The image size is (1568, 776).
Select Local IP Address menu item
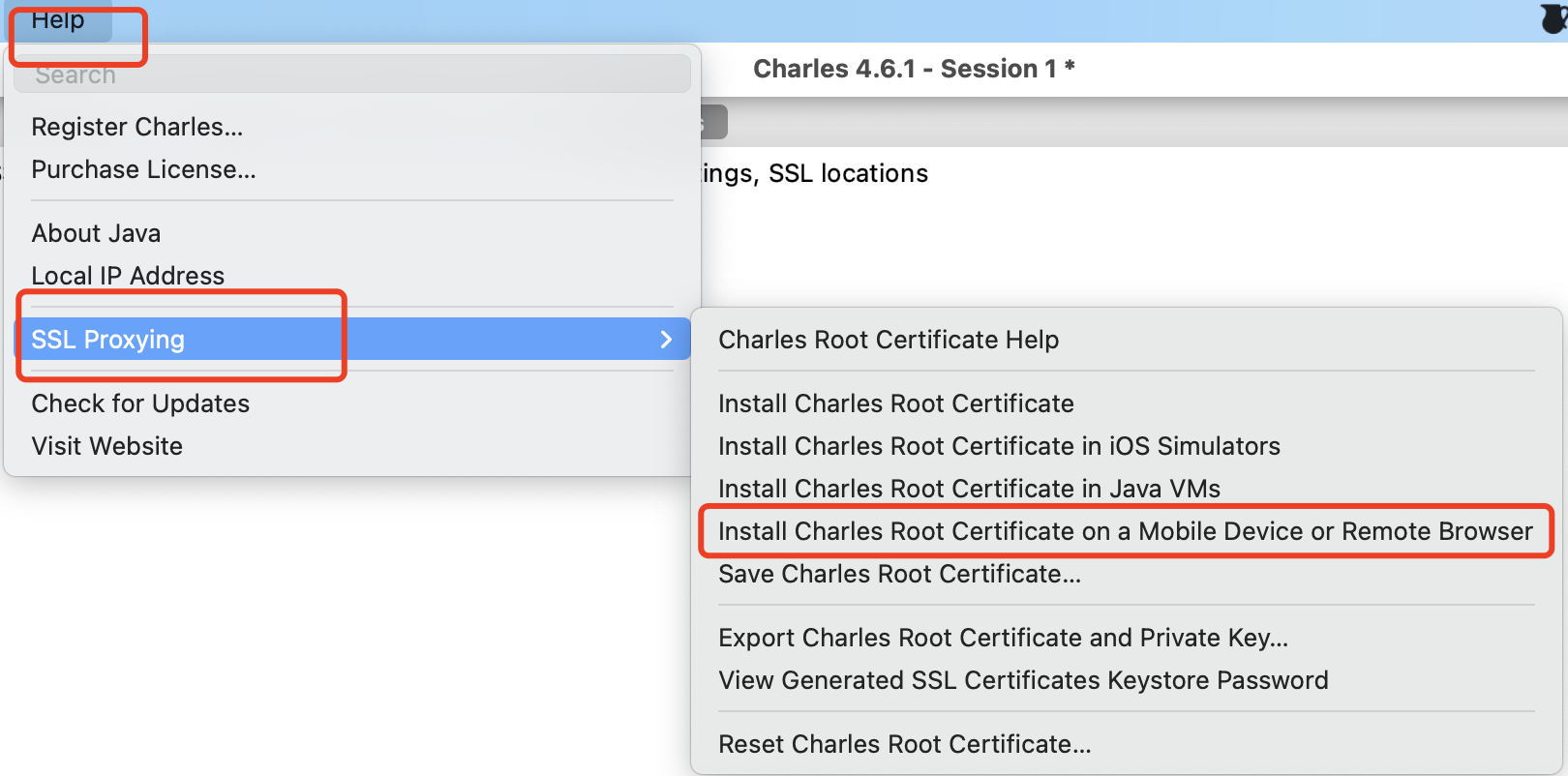coord(353,276)
